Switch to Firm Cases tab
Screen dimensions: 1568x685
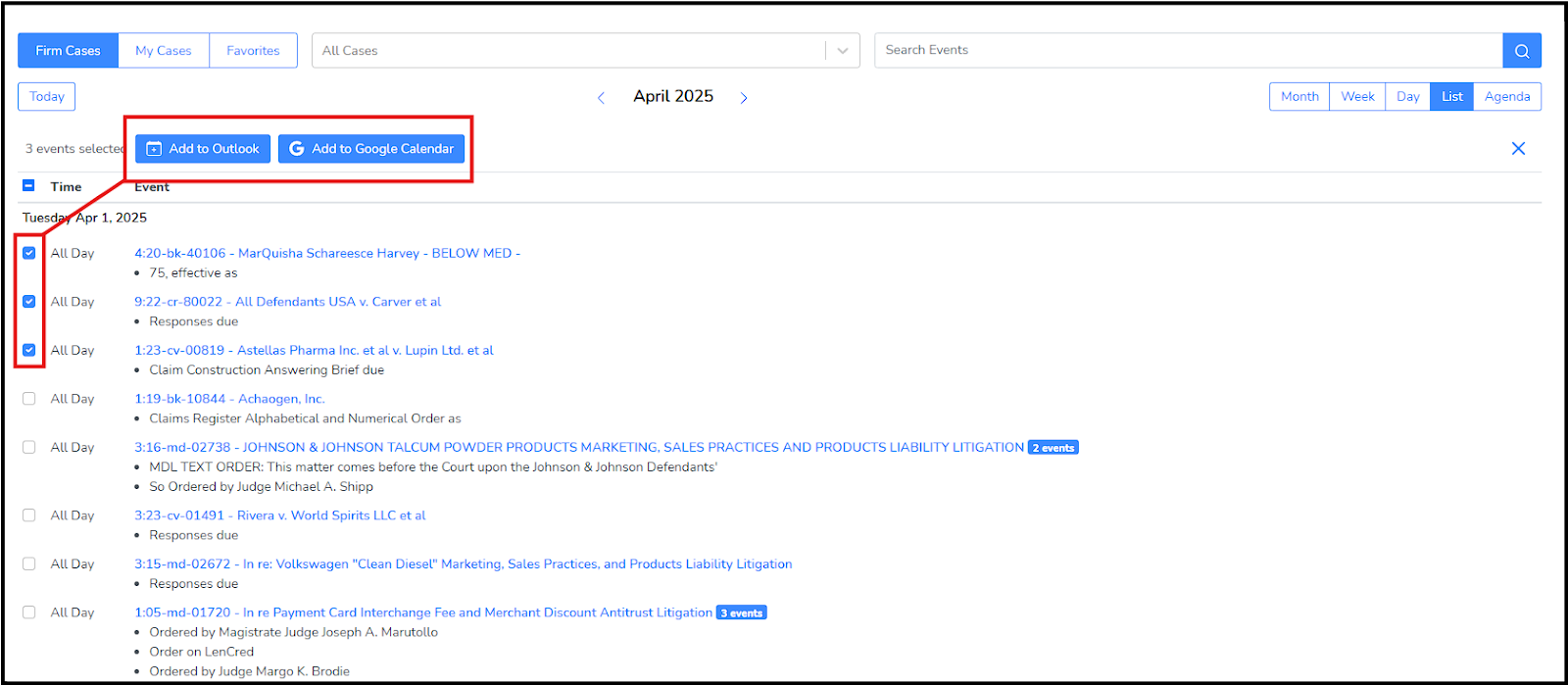pos(68,51)
